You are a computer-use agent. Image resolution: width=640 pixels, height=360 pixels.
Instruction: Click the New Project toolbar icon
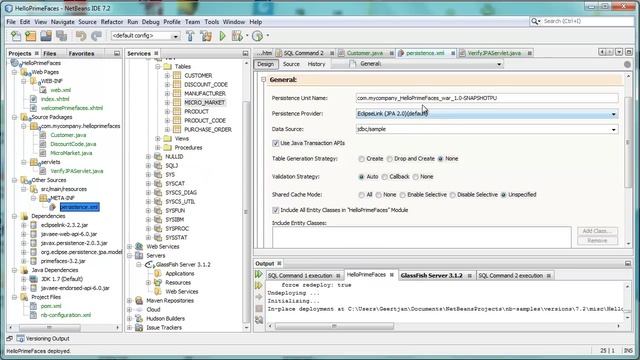point(31,36)
